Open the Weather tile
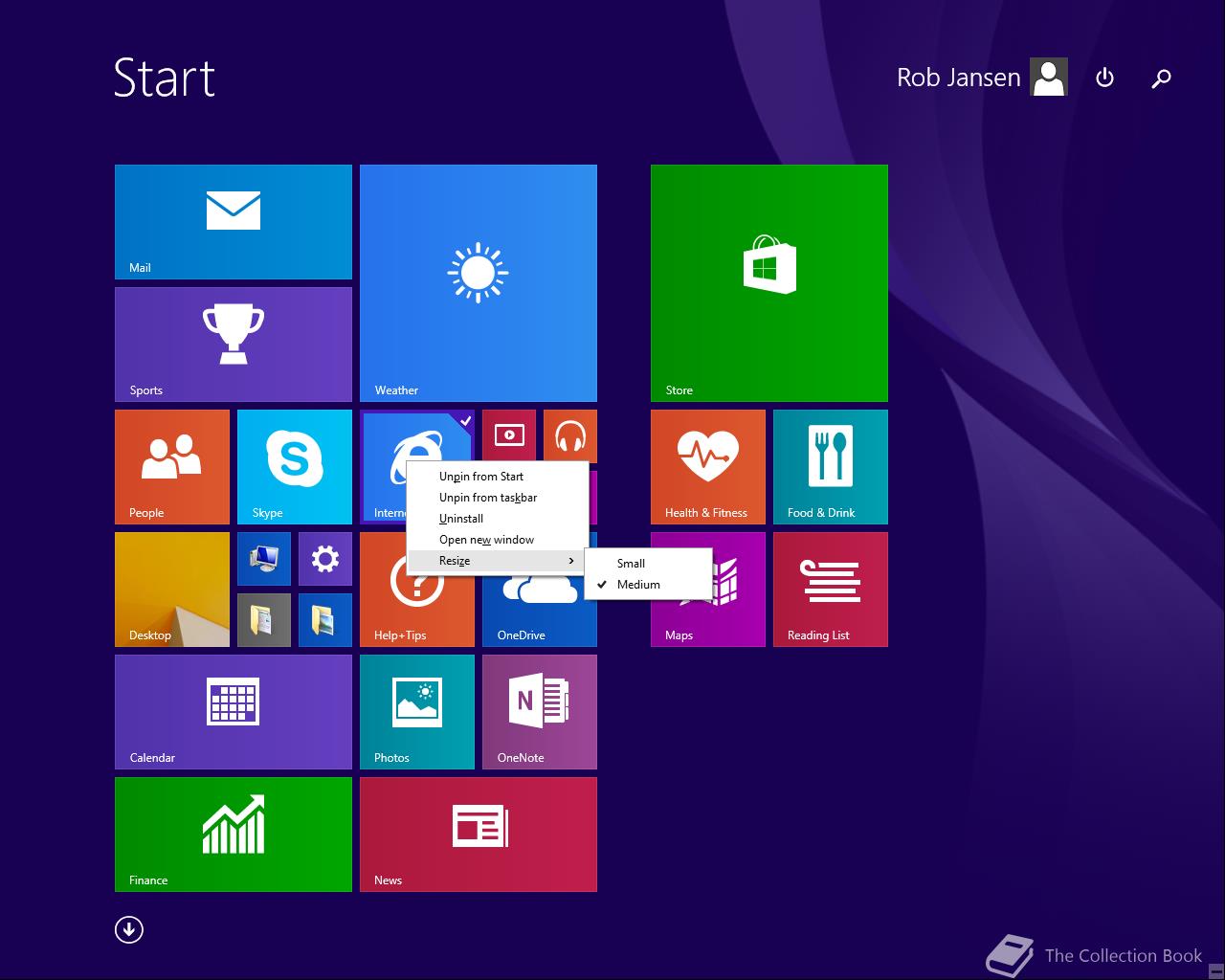Viewport: 1225px width, 980px height. click(x=479, y=283)
